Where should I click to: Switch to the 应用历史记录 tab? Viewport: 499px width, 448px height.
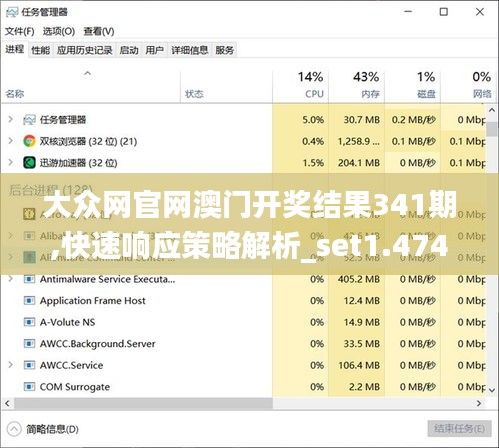click(x=84, y=50)
